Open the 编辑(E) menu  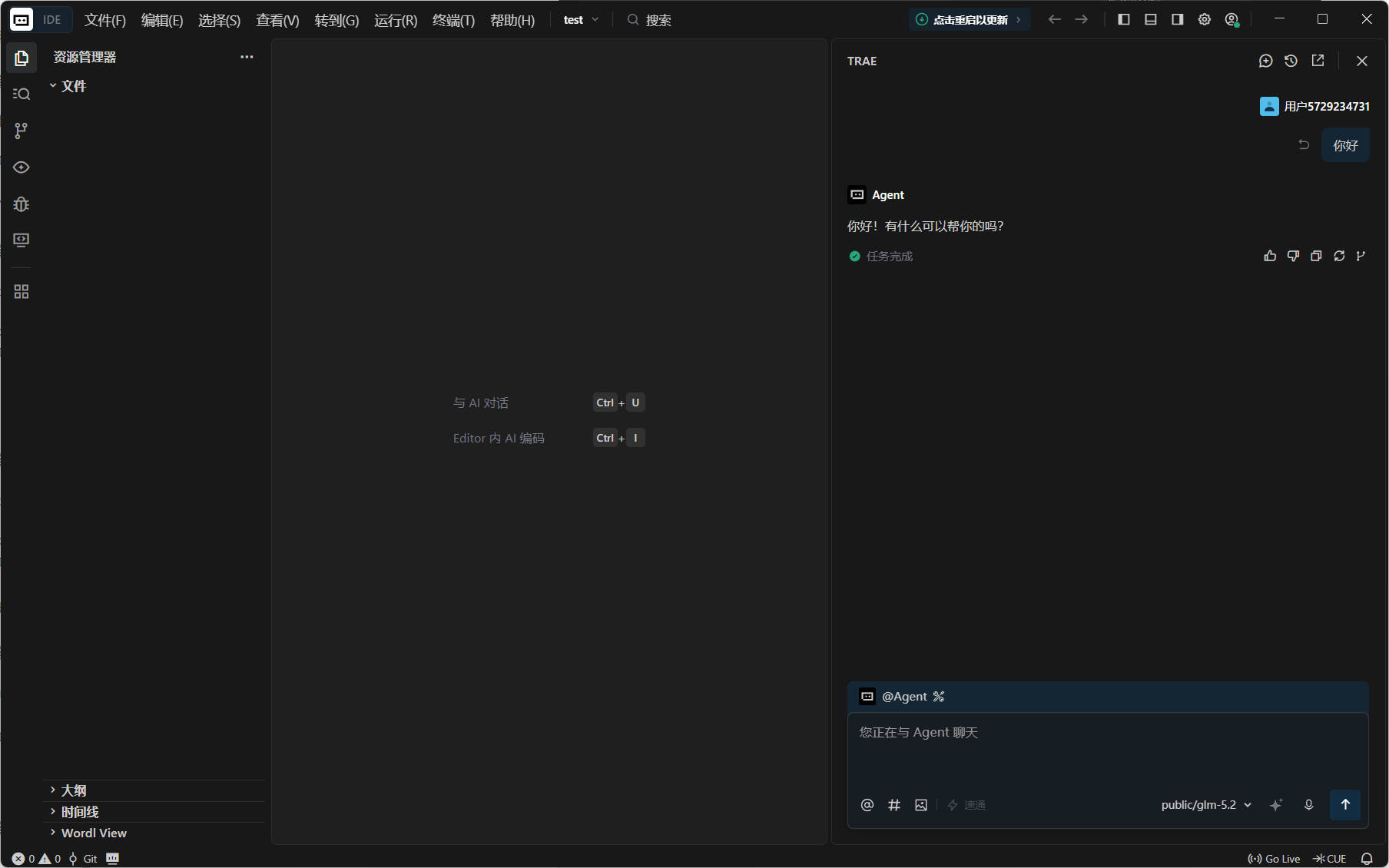click(x=162, y=20)
